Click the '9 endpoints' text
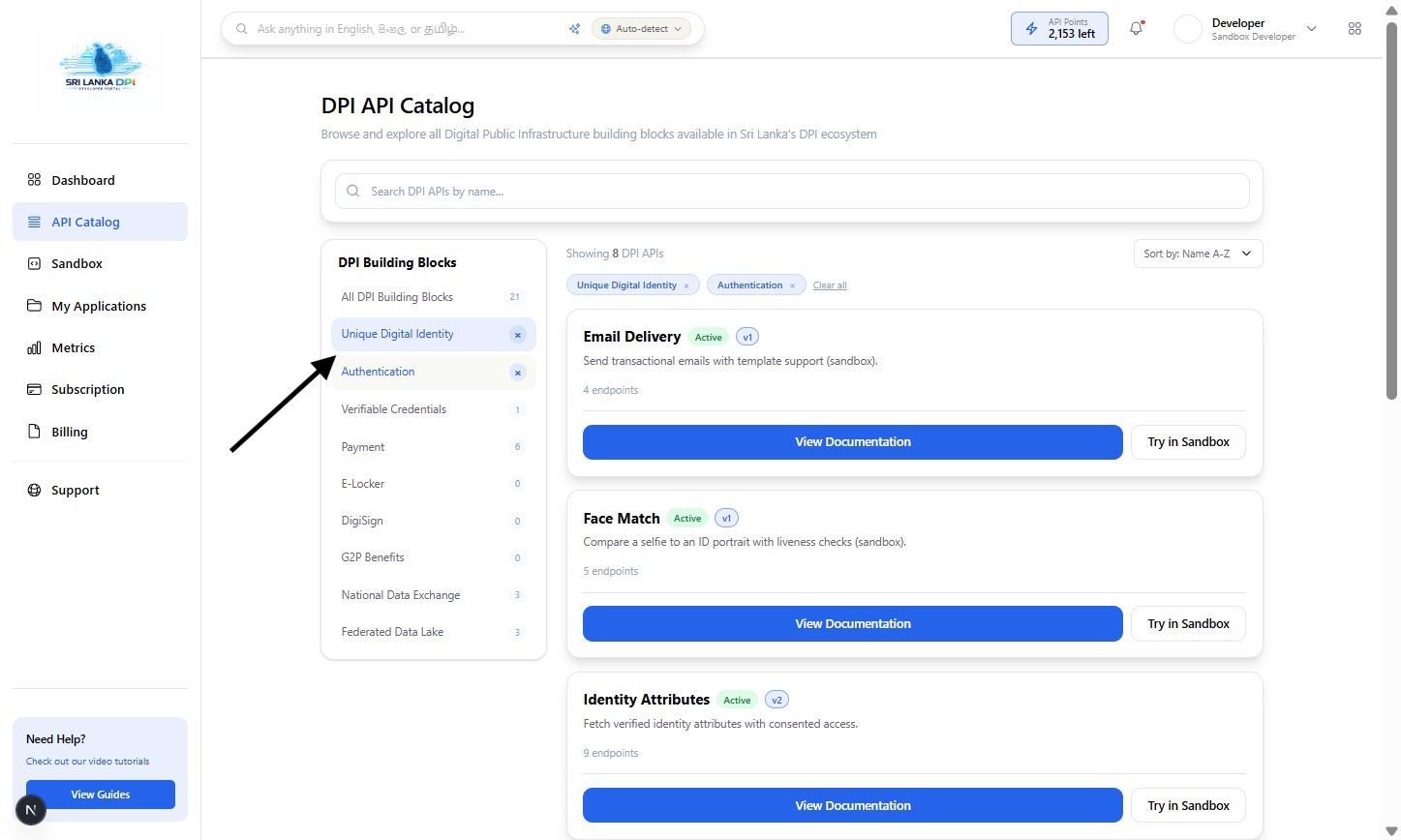The image size is (1401, 840). [x=611, y=753]
